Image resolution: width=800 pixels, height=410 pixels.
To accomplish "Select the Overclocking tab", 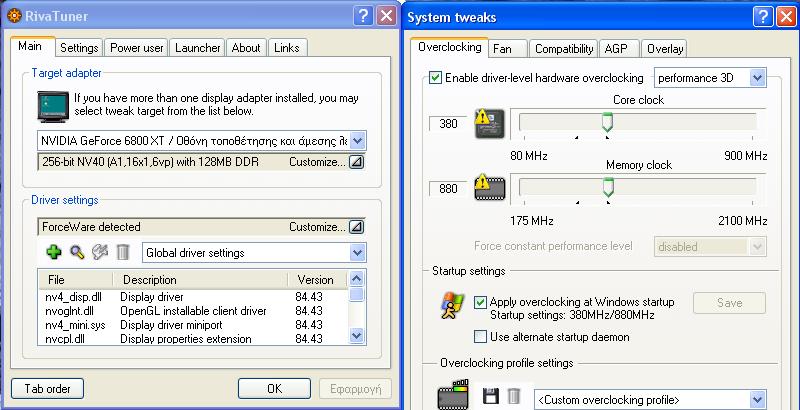I will pyautogui.click(x=449, y=47).
